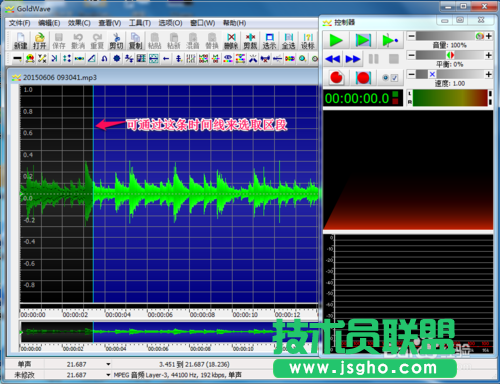
Task: Increase volume with the plus button
Action: click(489, 36)
